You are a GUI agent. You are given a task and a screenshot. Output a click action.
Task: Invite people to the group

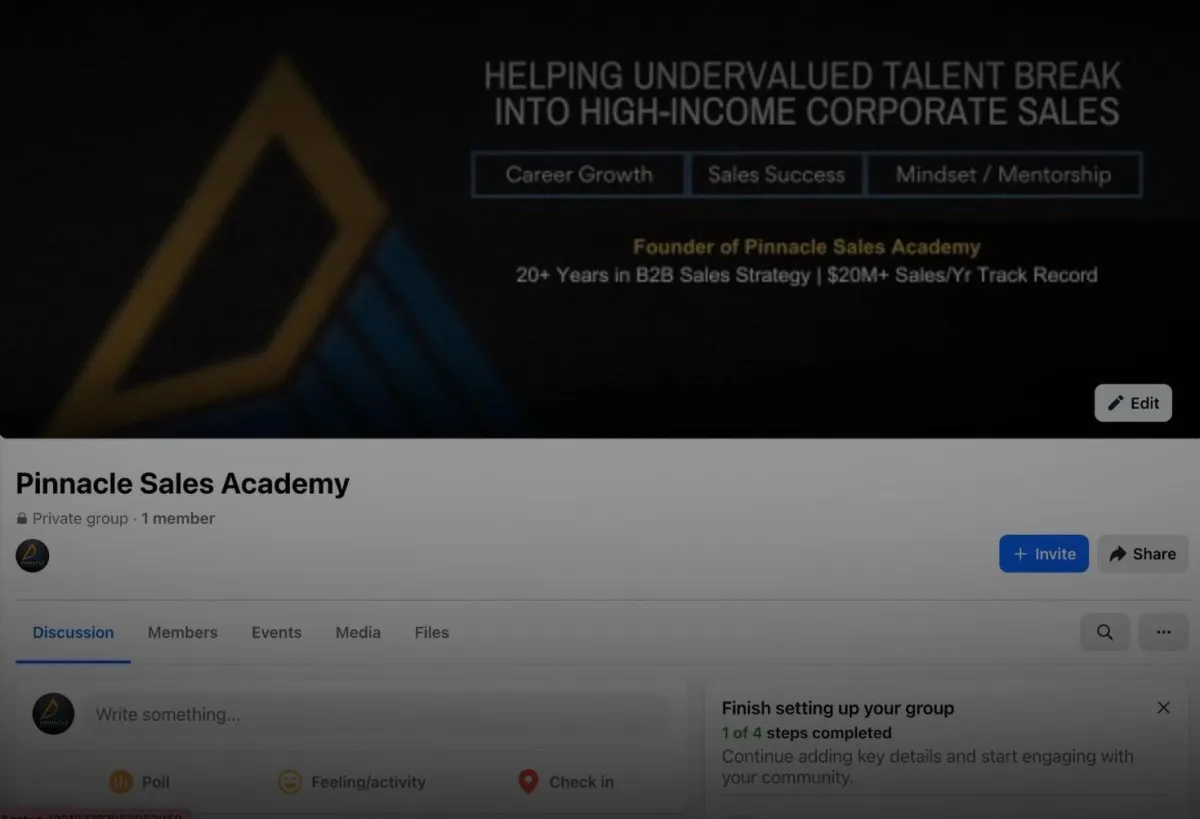pos(1044,554)
